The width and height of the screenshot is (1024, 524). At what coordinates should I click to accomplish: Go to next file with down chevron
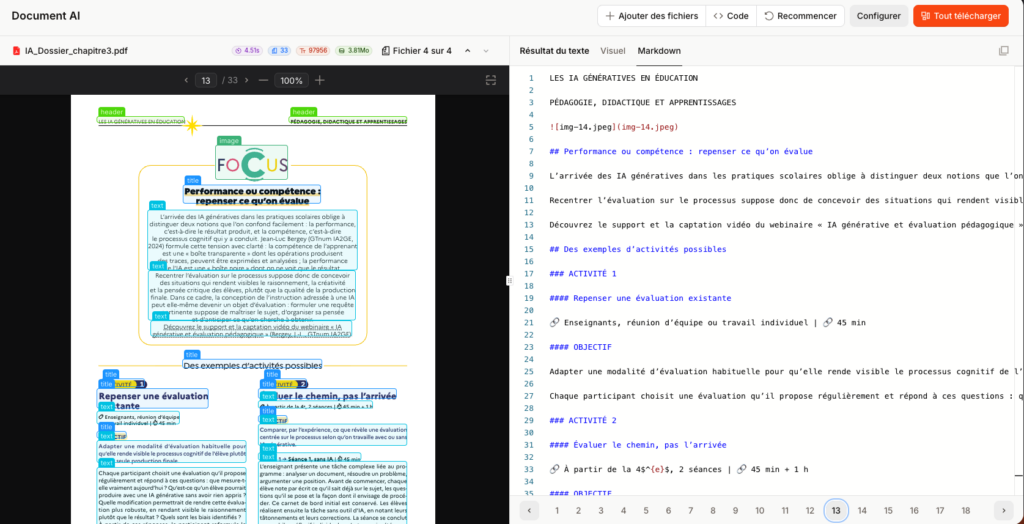486,50
